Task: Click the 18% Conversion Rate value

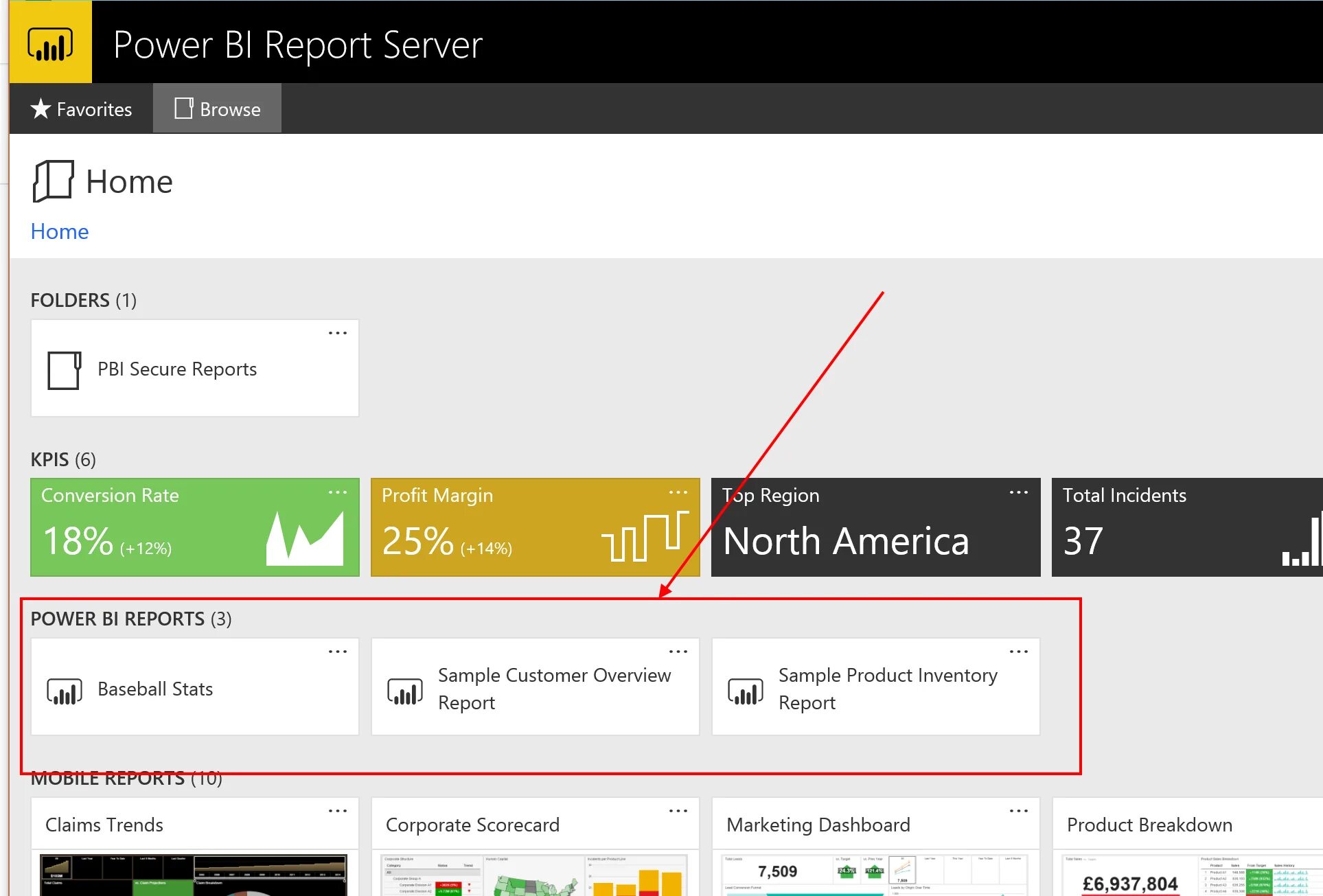Action: (x=78, y=541)
